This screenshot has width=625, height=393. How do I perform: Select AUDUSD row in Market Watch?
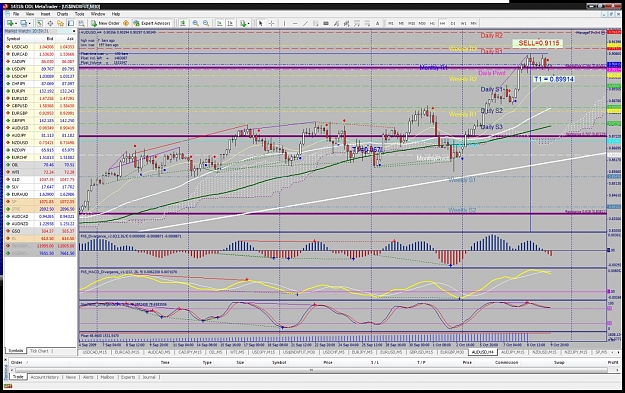point(40,128)
